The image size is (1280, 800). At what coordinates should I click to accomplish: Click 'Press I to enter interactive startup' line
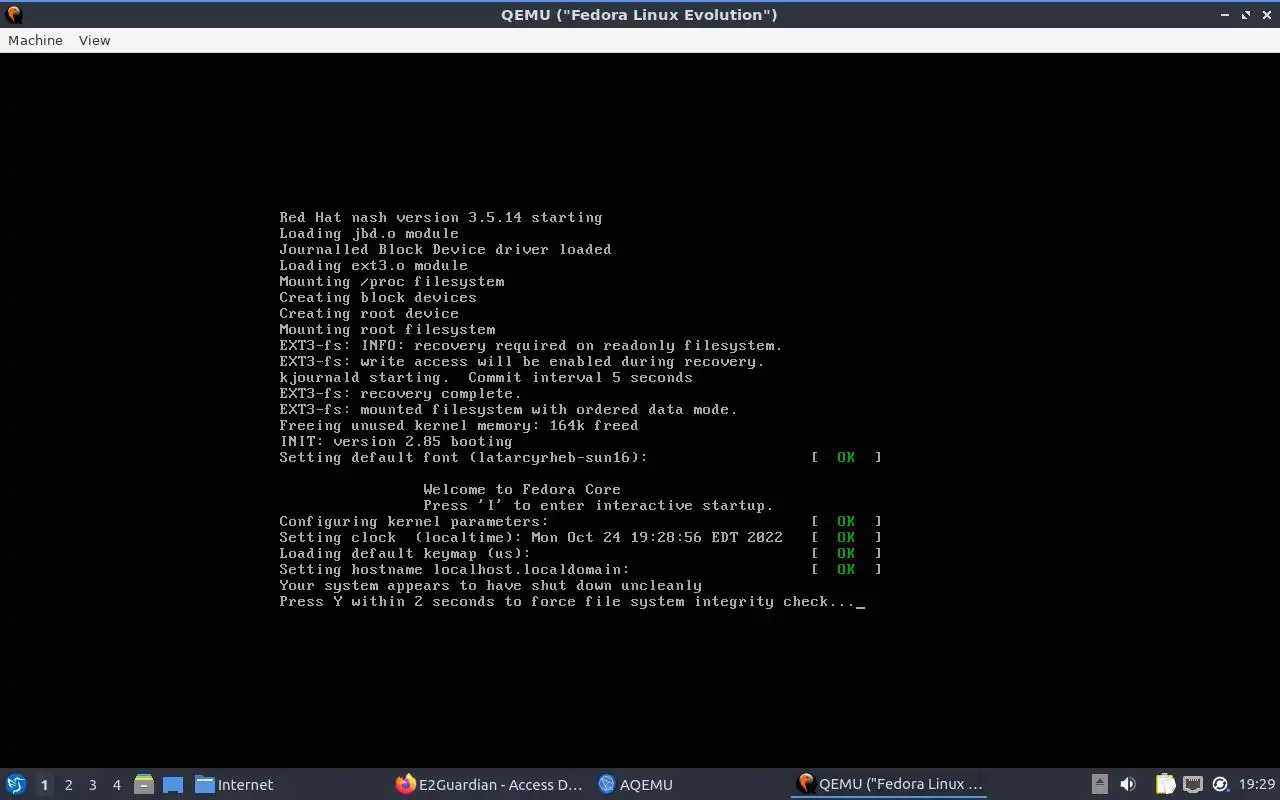pyautogui.click(x=598, y=505)
